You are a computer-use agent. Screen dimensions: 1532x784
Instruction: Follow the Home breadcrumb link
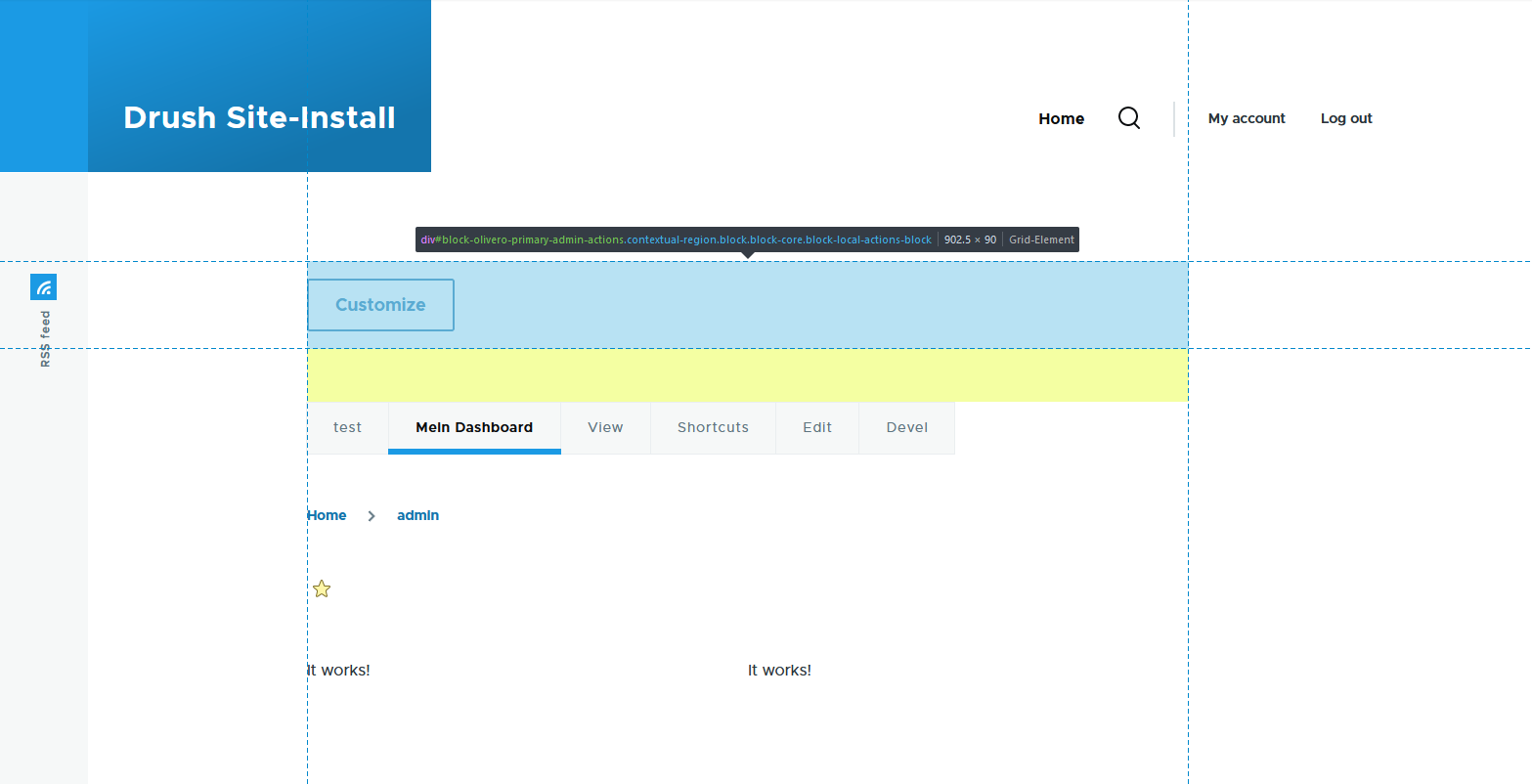pyautogui.click(x=327, y=515)
